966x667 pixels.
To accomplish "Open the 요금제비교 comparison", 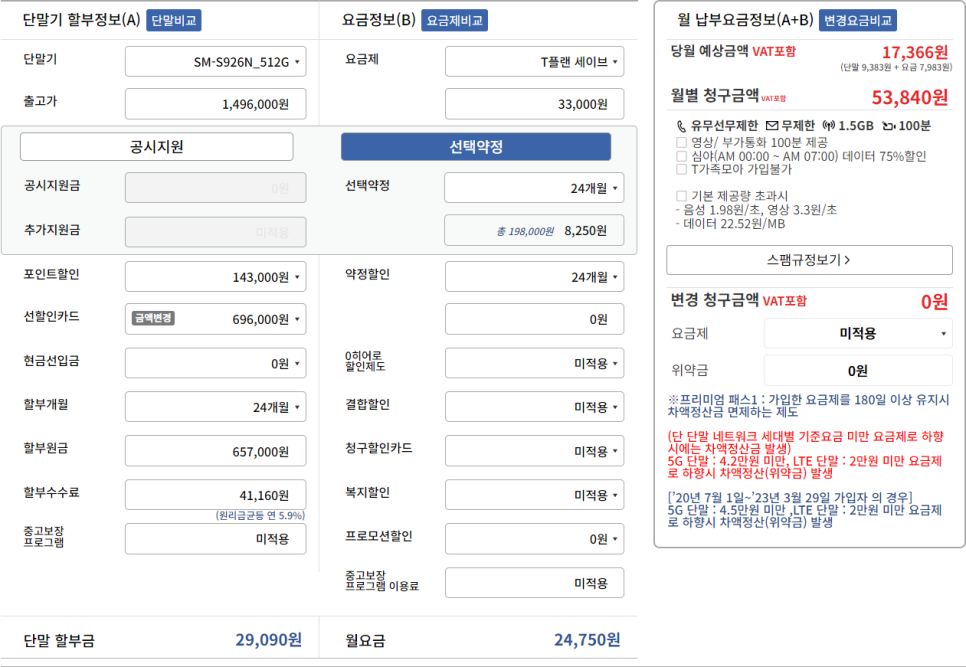I will click(455, 20).
